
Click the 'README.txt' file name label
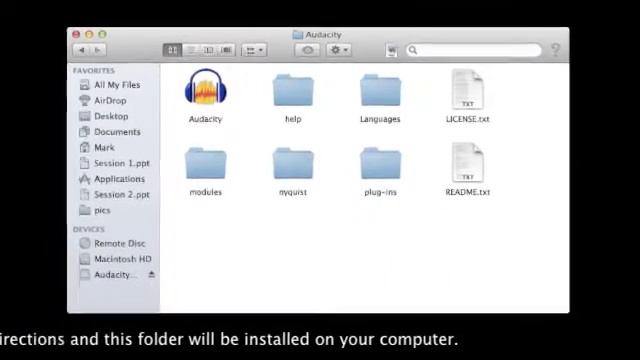(x=467, y=192)
